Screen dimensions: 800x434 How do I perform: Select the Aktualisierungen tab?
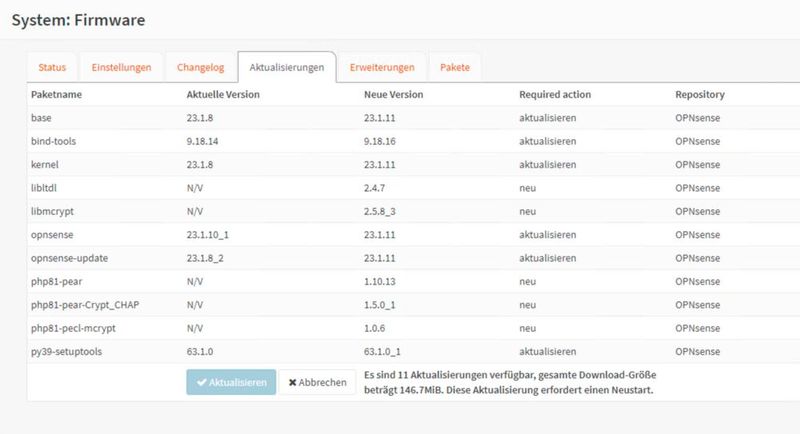[287, 67]
